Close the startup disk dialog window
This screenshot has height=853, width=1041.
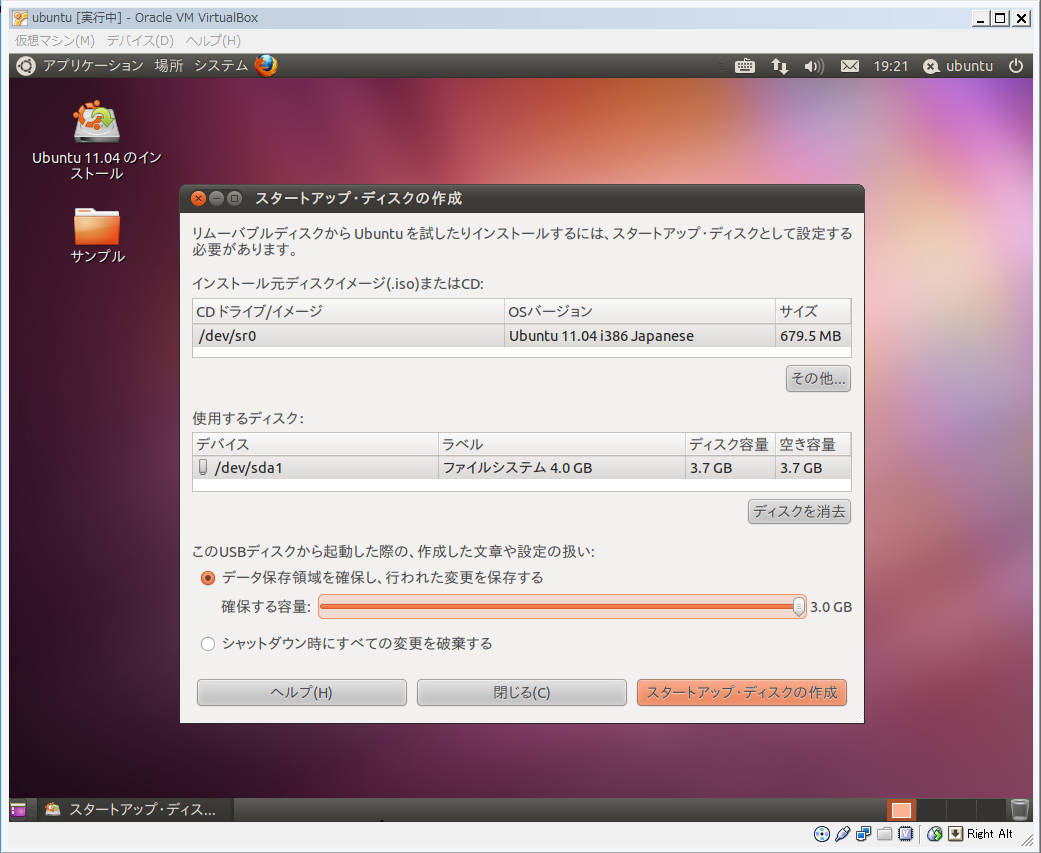[x=198, y=198]
